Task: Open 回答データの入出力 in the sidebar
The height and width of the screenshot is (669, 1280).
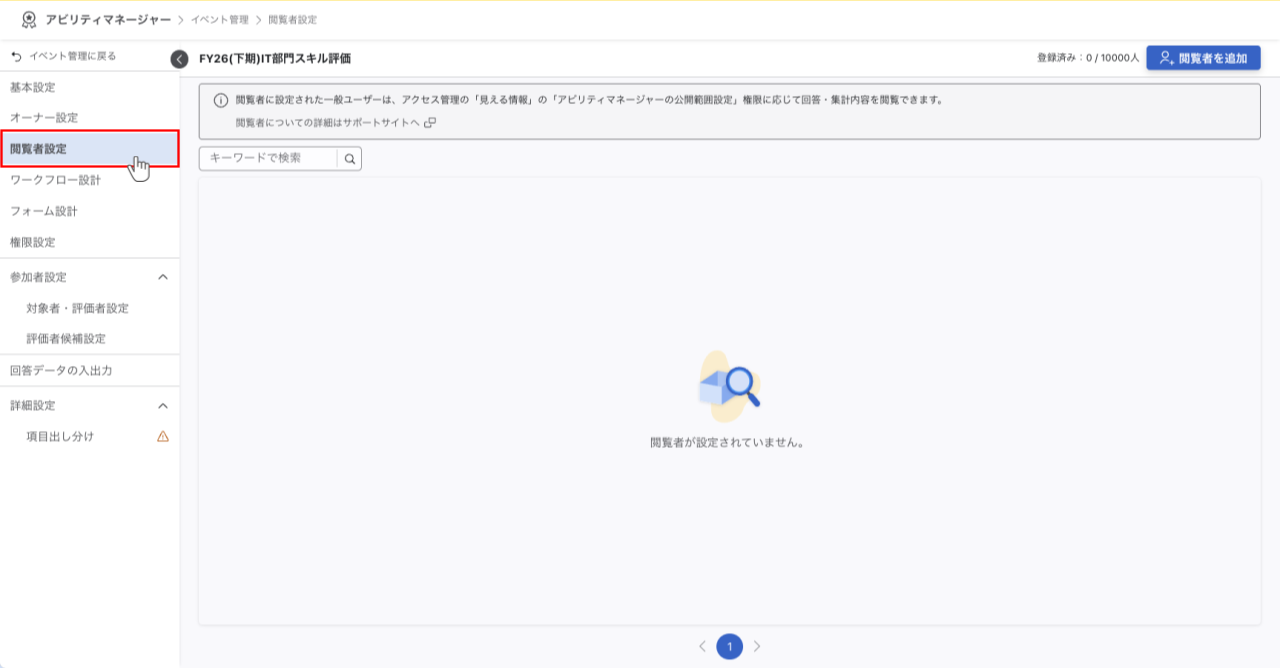Action: pos(90,370)
